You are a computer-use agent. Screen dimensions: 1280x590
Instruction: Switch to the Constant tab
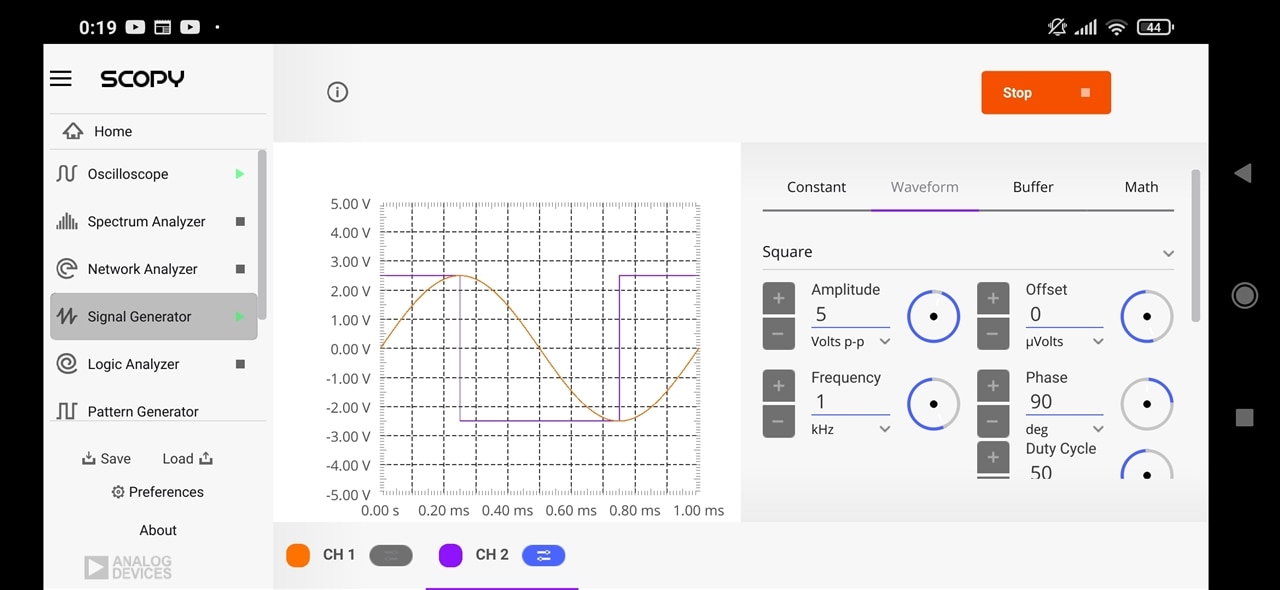pyautogui.click(x=816, y=187)
